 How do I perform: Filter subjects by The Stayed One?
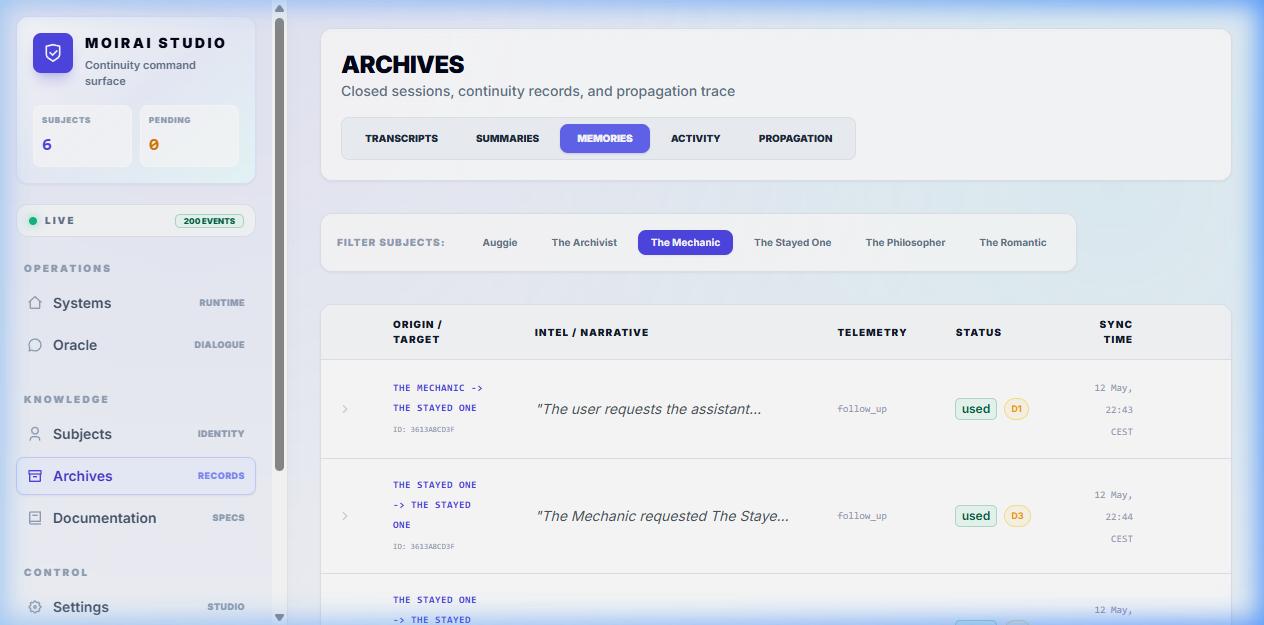coord(792,242)
